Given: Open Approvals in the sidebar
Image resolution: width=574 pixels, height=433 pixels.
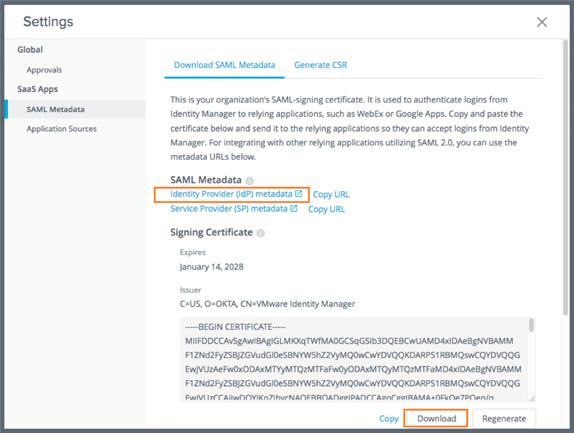Looking at the screenshot, I should tap(44, 70).
